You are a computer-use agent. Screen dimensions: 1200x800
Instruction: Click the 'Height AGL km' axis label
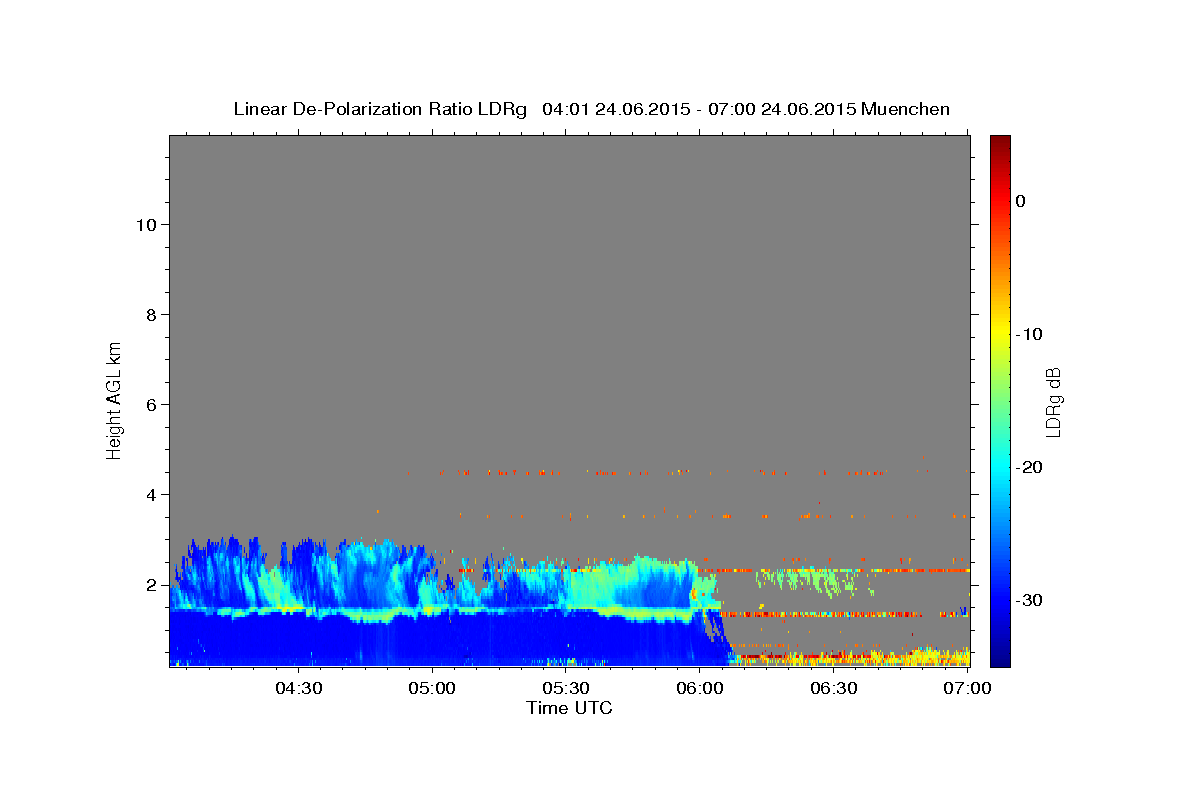(x=114, y=399)
